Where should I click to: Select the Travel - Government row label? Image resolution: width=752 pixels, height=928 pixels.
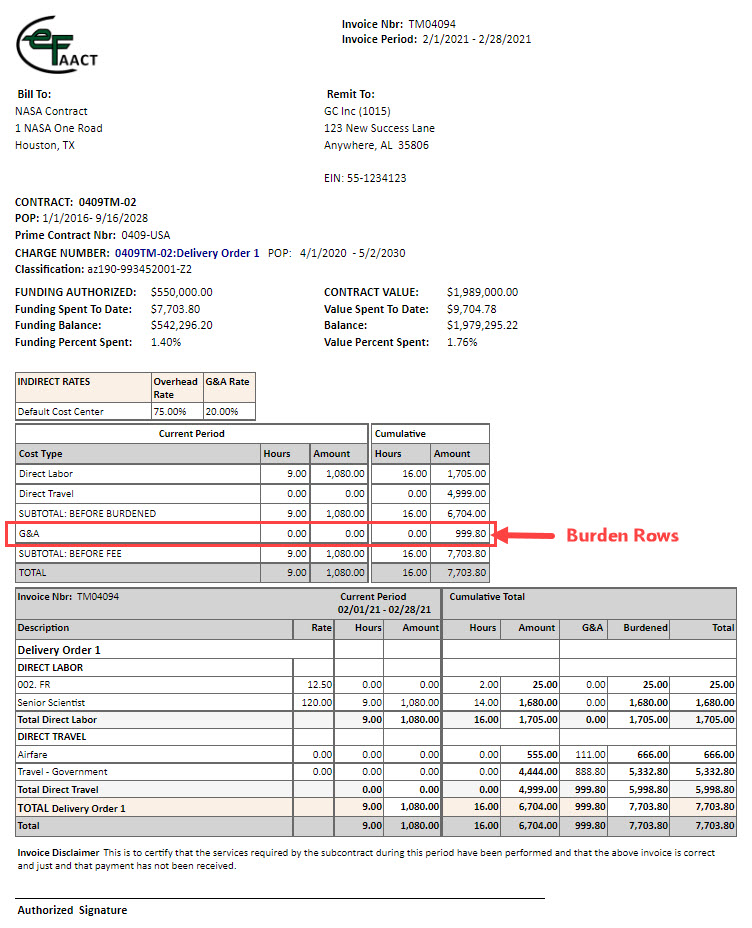coord(63,772)
